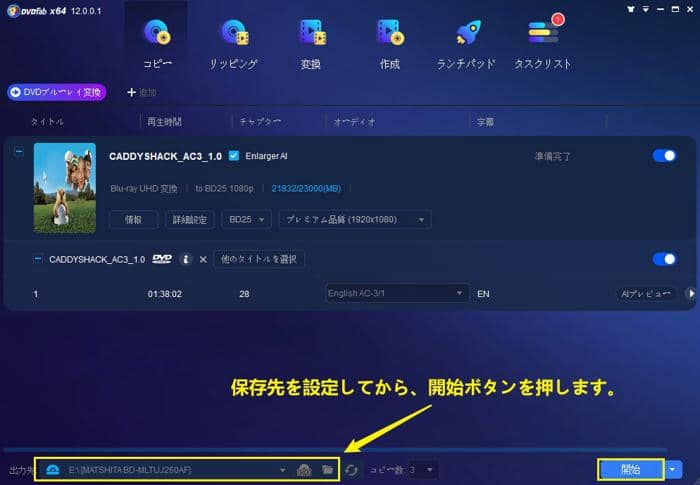Viewport: 700px width, 485px height.
Task: Switch to the 作成 creator module
Action: pyautogui.click(x=390, y=43)
